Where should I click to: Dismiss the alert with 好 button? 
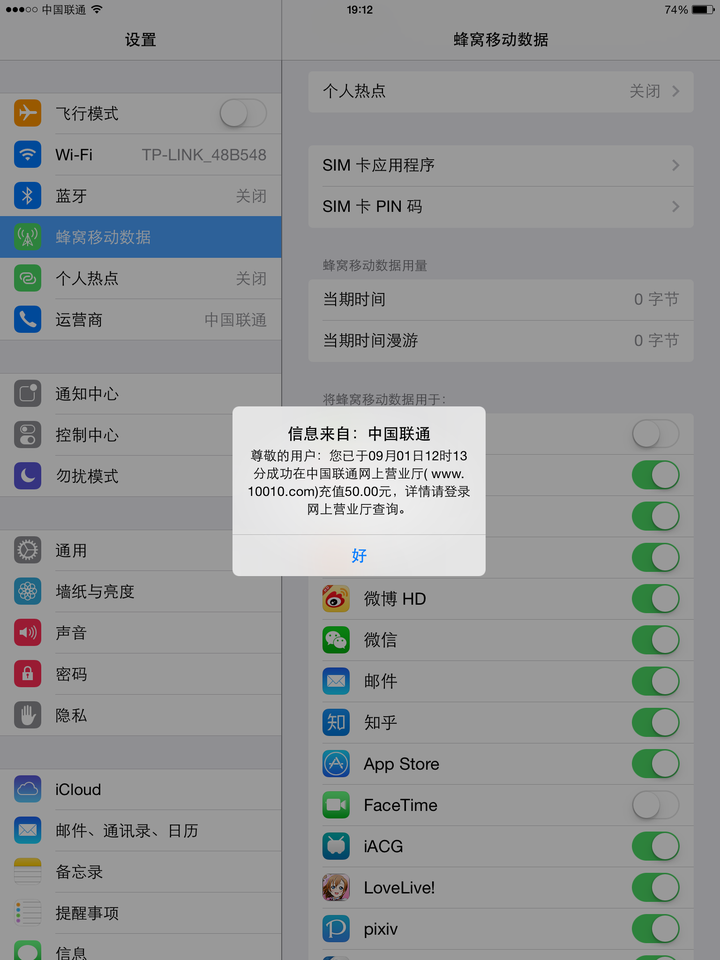pyautogui.click(x=359, y=555)
